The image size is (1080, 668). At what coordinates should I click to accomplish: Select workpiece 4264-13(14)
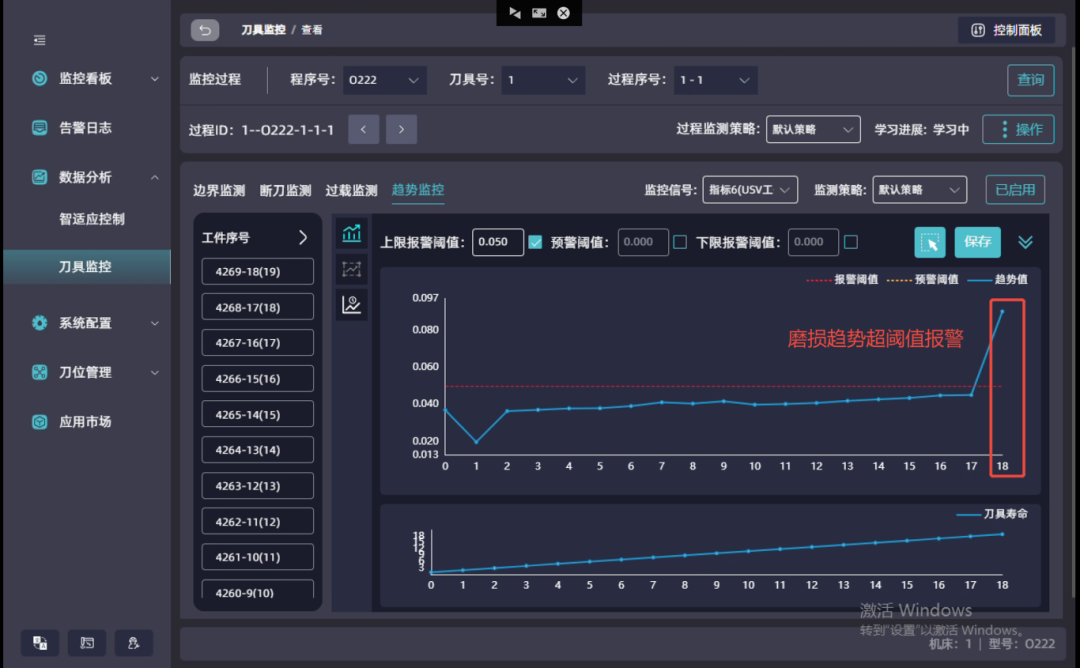[258, 450]
